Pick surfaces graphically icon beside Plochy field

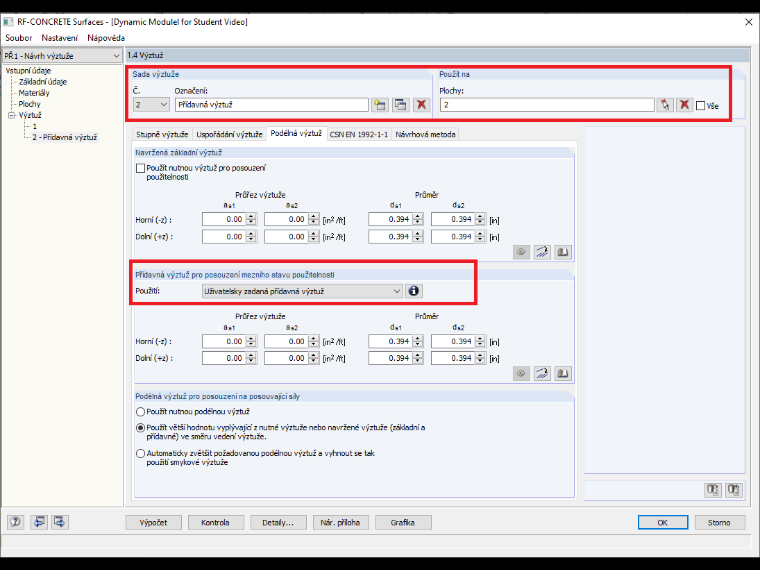click(665, 105)
